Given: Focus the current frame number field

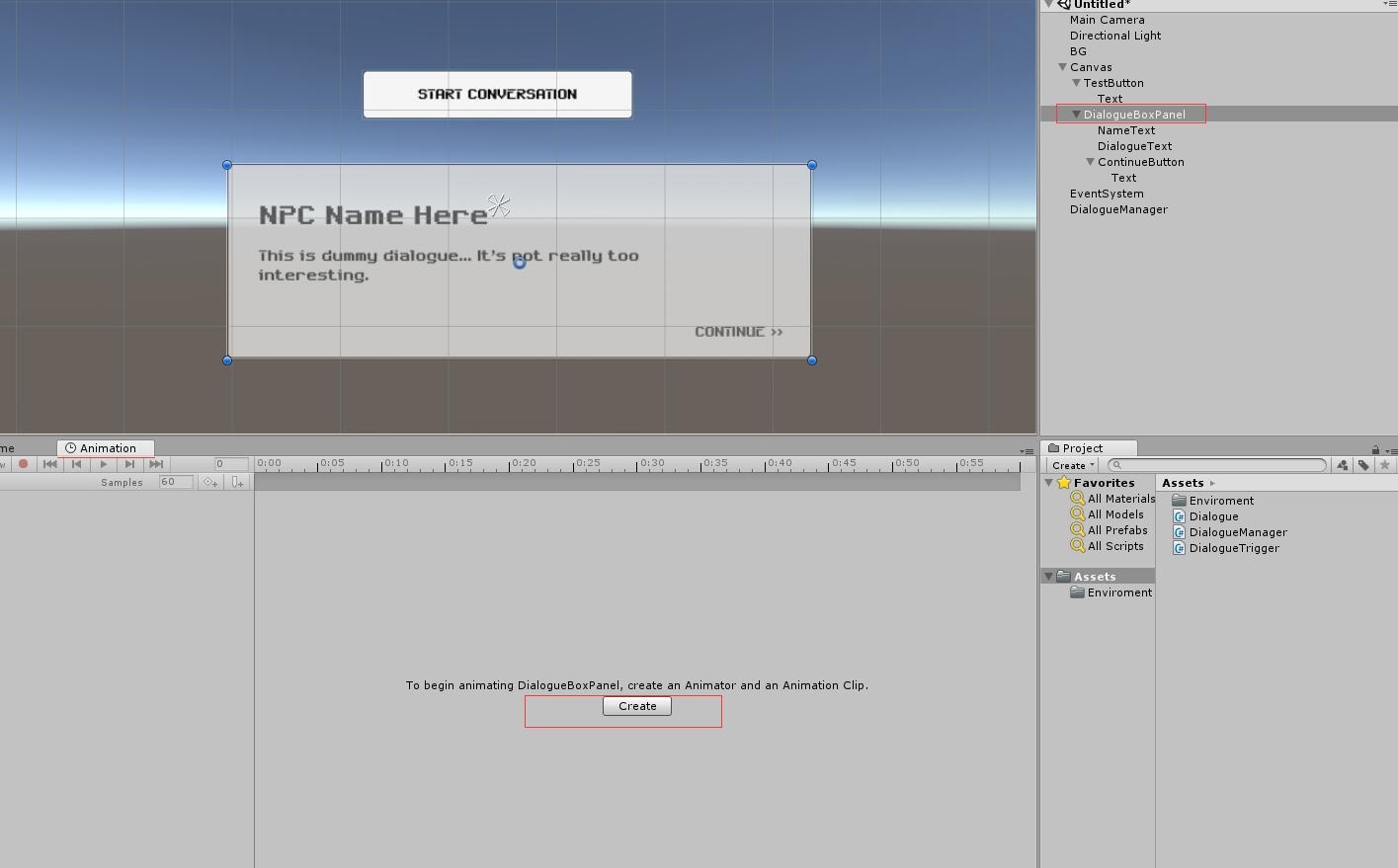Looking at the screenshot, I should click(x=232, y=464).
